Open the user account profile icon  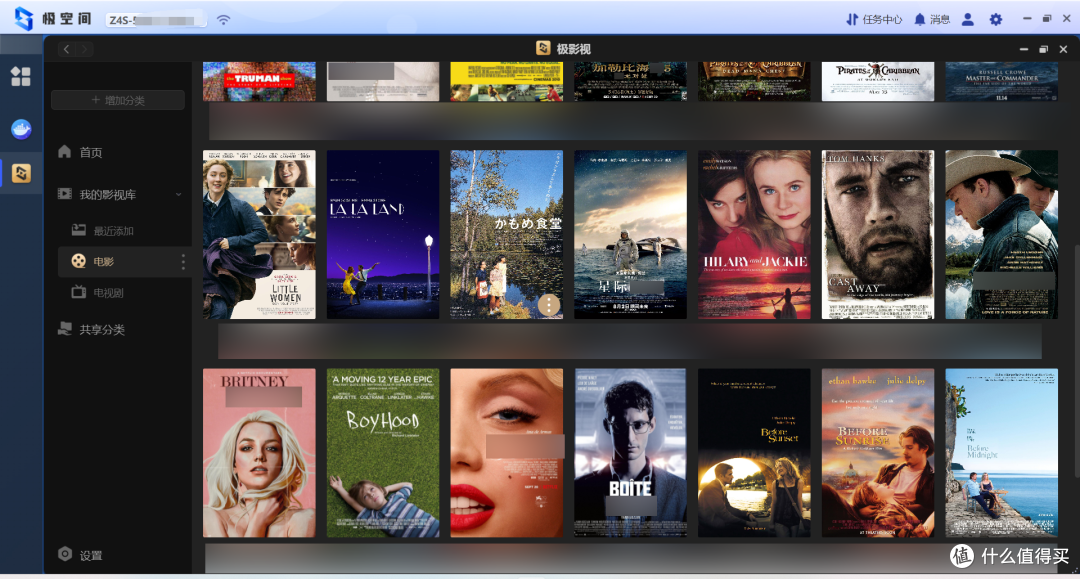968,19
